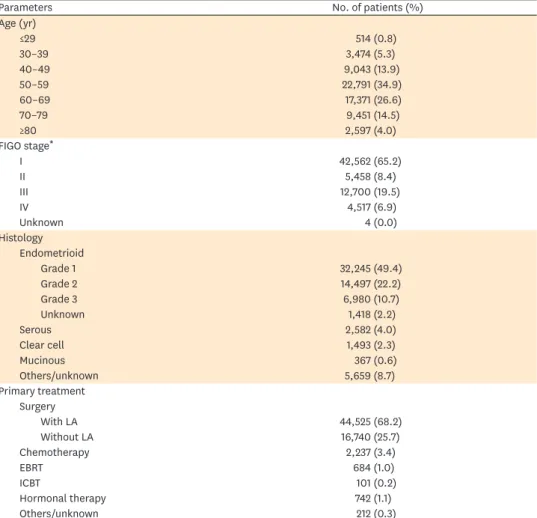Select the value '14,497 (22.2)'
537x518 pixels.
click(x=371, y=284)
